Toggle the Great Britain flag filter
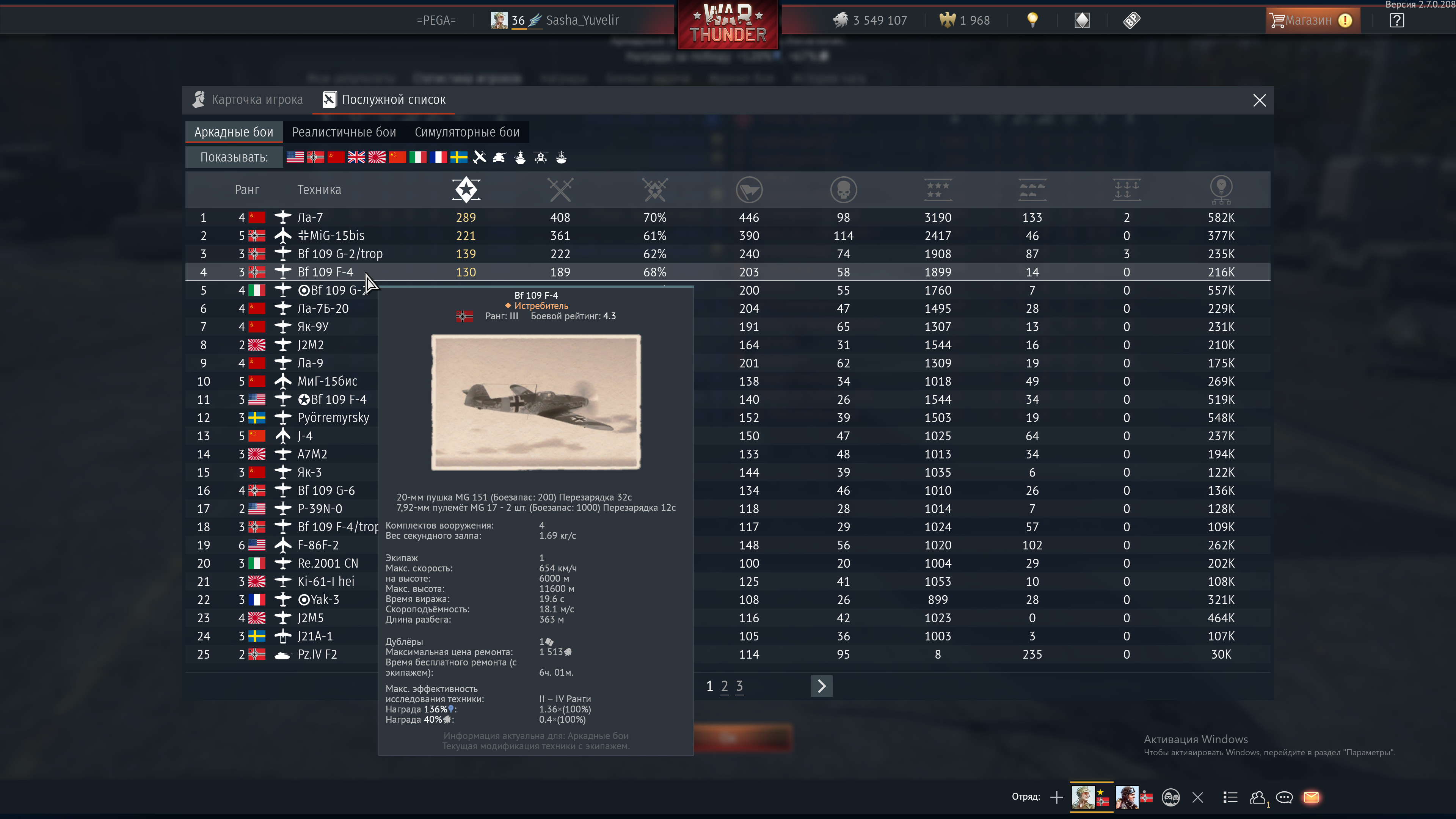The image size is (1456, 819). [x=357, y=157]
